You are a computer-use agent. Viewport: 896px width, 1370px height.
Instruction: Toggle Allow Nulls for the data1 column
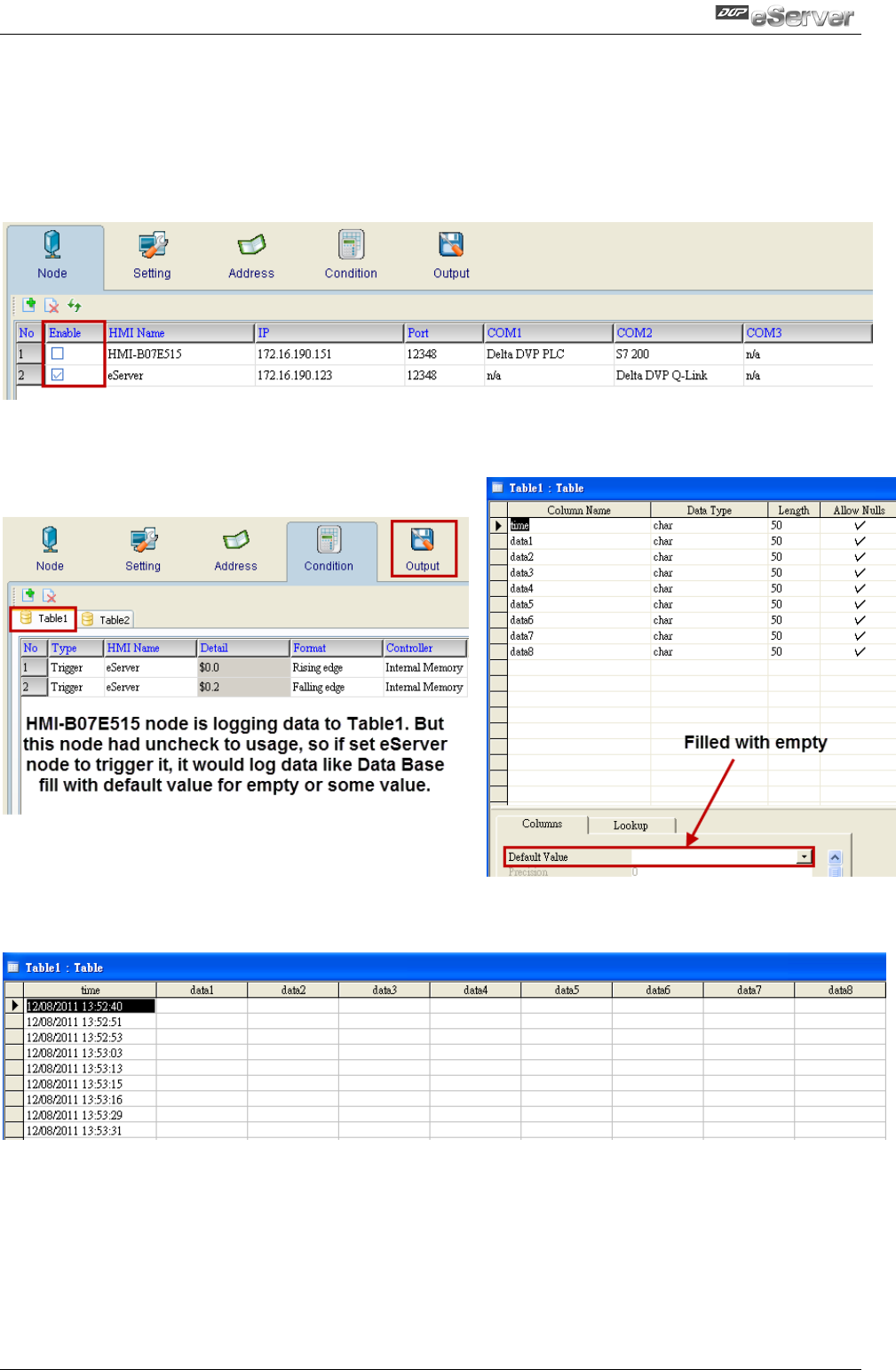[x=859, y=541]
